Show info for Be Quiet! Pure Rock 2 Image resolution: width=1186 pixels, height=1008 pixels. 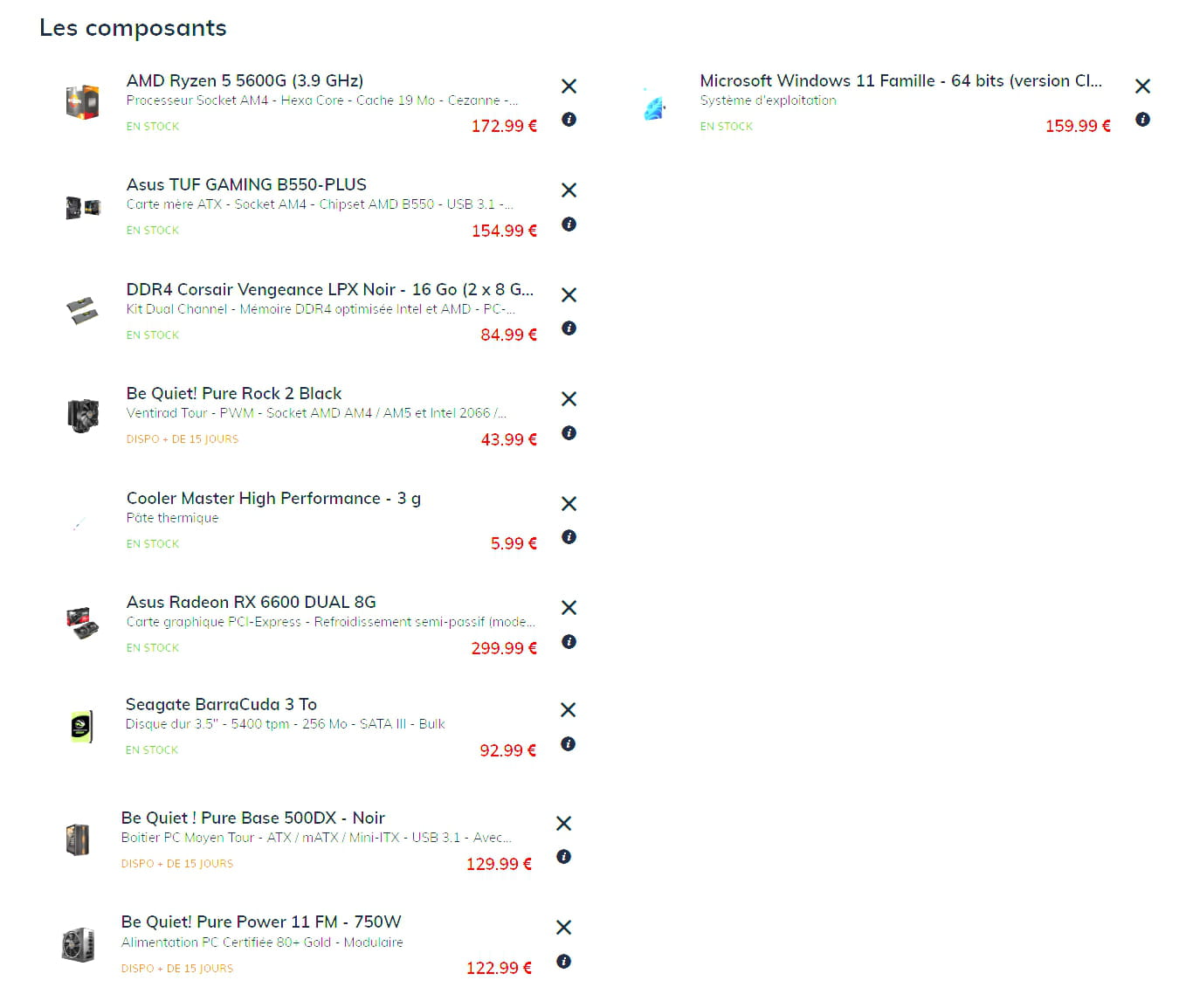[x=569, y=432]
